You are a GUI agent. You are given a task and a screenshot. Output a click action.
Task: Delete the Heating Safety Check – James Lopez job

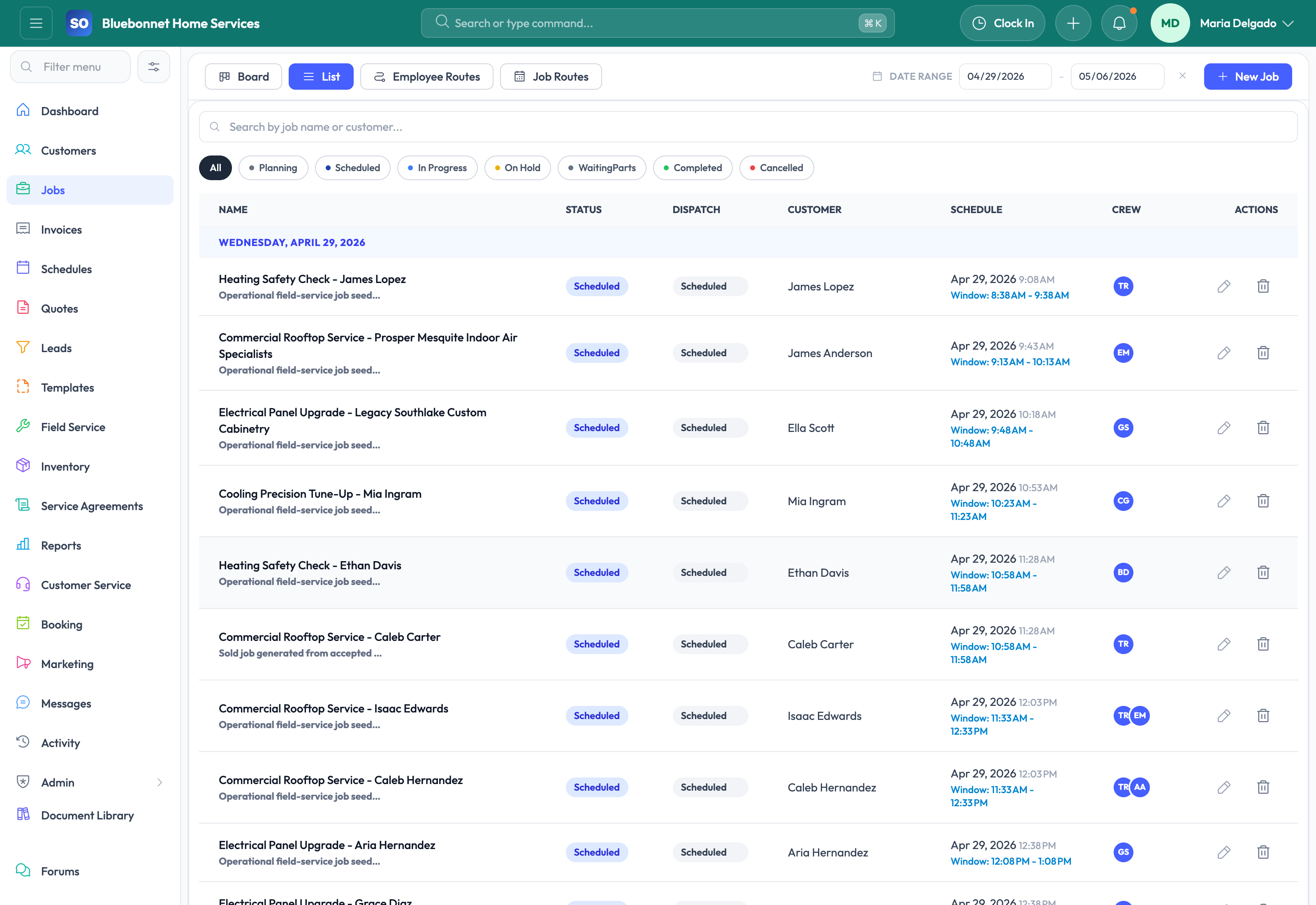1263,286
